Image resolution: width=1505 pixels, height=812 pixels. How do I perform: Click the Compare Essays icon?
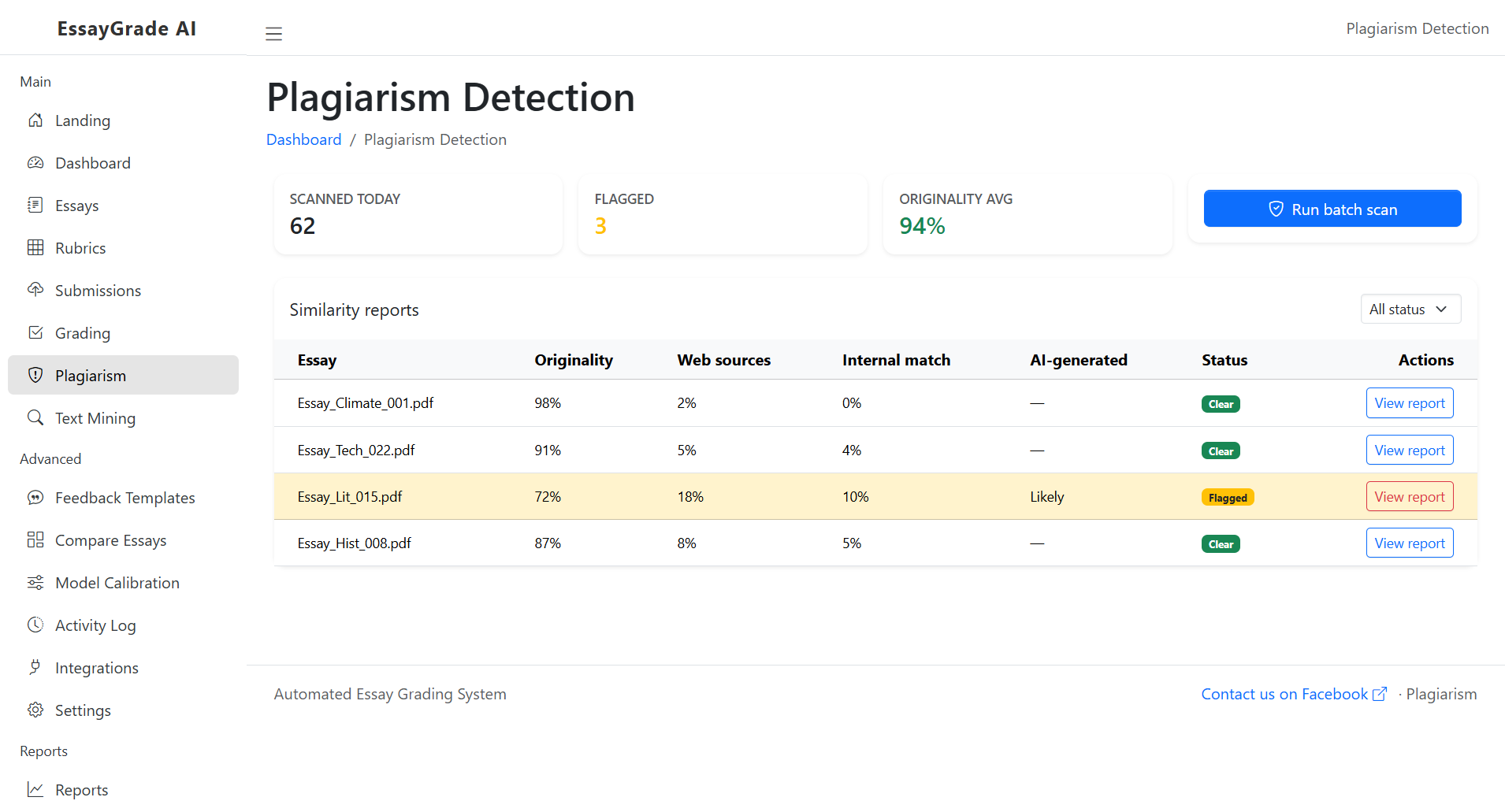[35, 539]
